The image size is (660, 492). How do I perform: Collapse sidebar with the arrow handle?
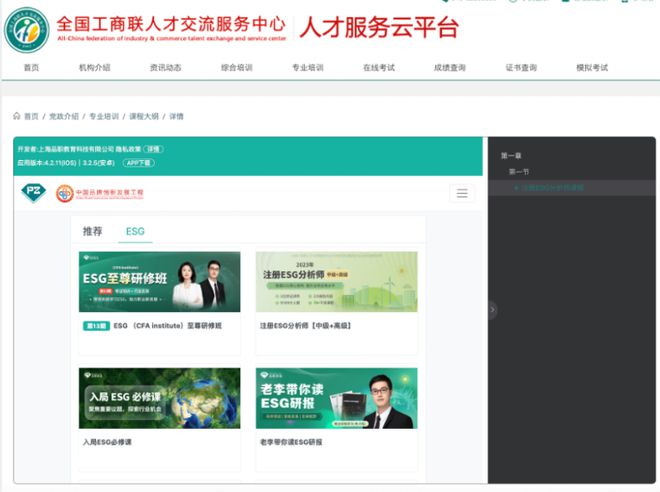492,310
